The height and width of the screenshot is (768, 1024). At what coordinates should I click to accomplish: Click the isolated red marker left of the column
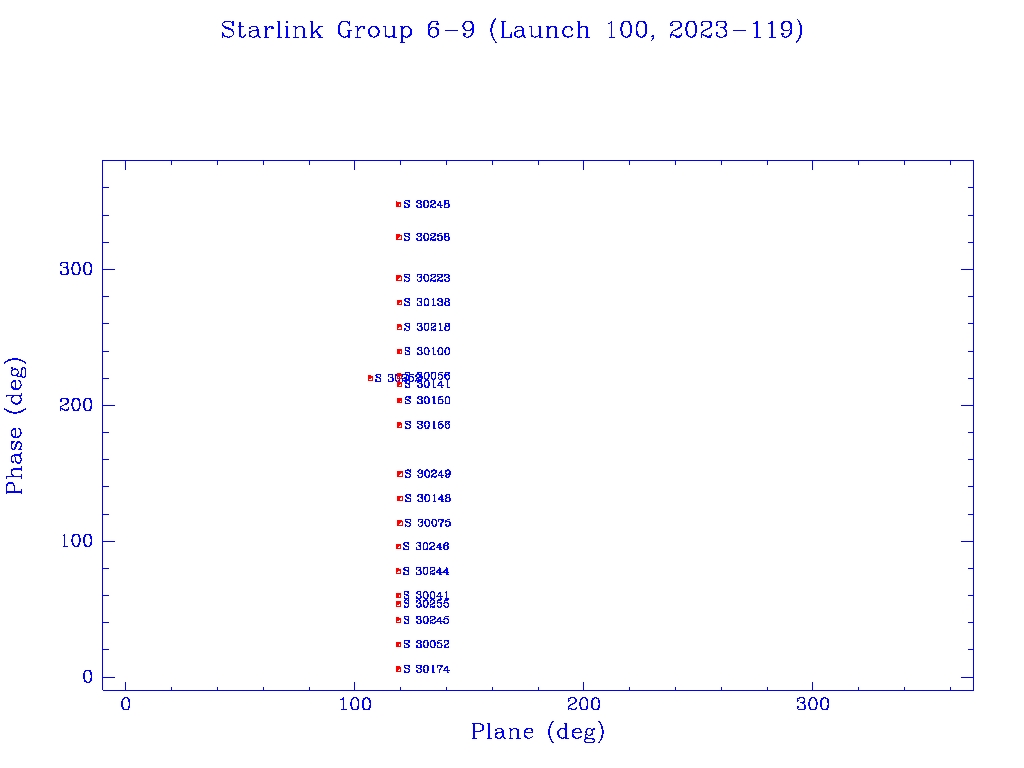(x=370, y=378)
